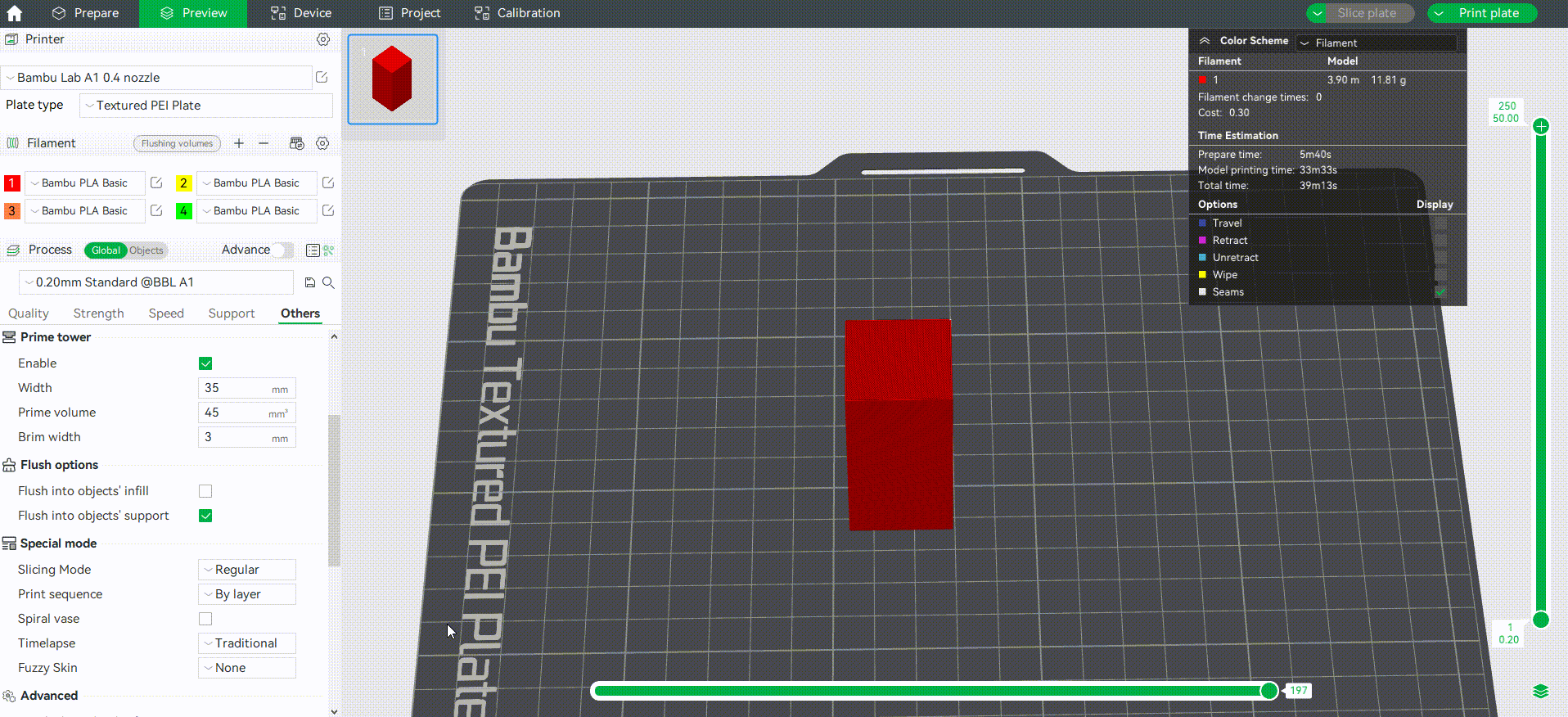
Task: Open the Print sequence dropdown
Action: click(247, 594)
